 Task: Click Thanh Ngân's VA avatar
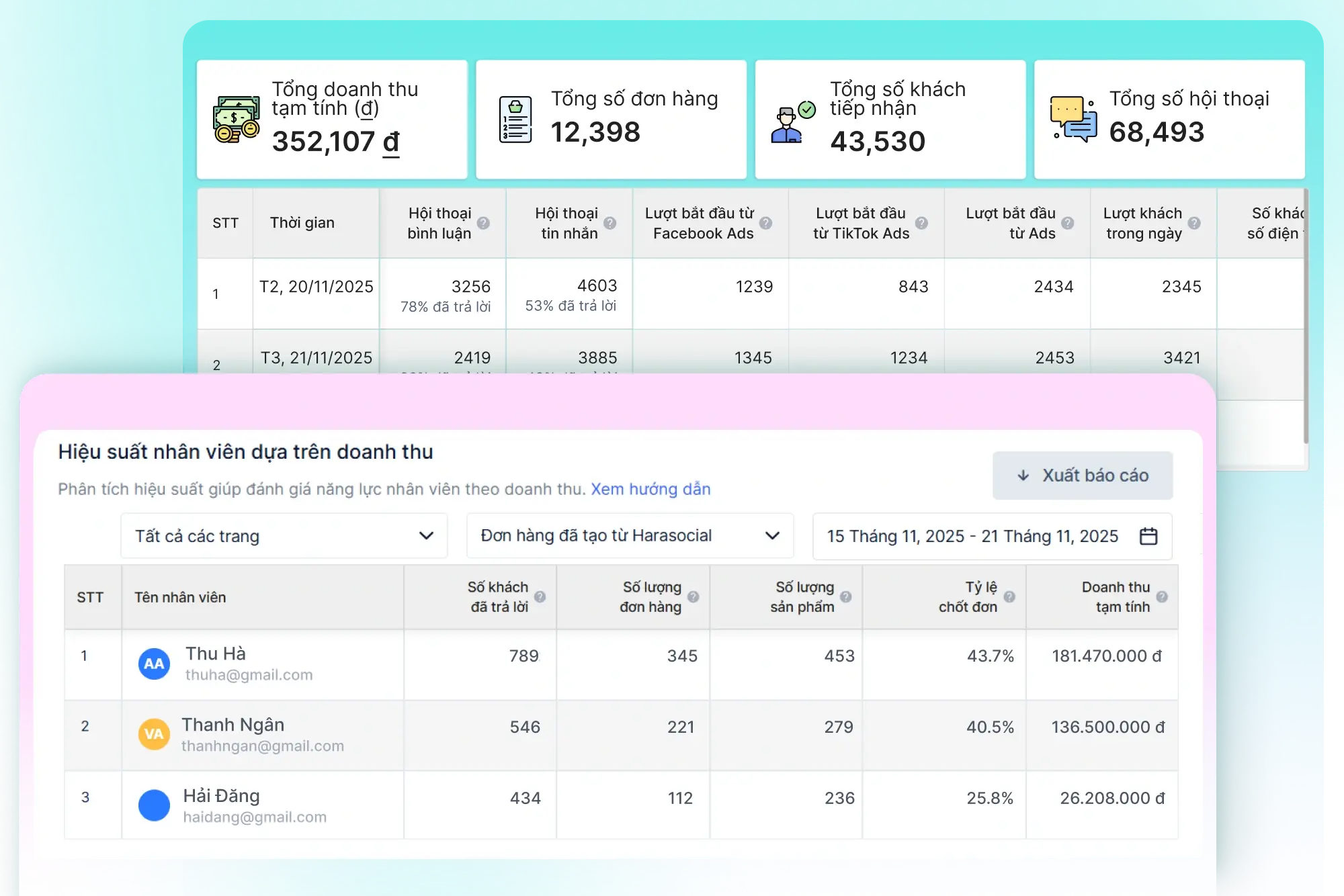(154, 734)
